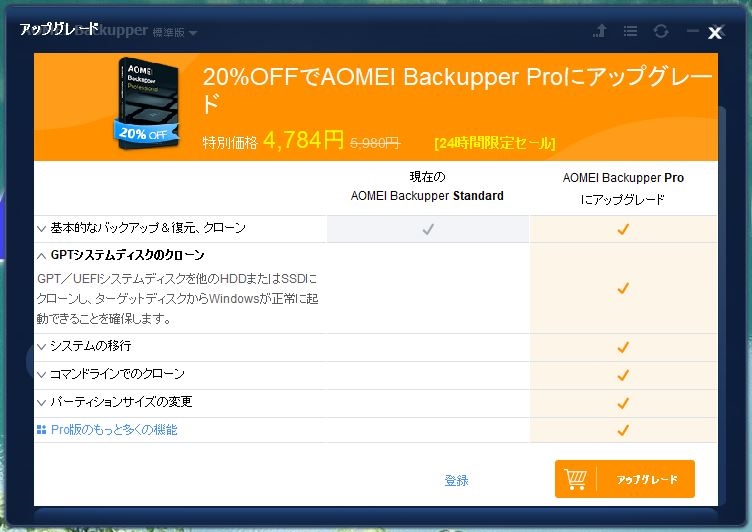Viewport: 752px width, 532px height.
Task: Click the refresh icon in title bar
Action: (661, 31)
